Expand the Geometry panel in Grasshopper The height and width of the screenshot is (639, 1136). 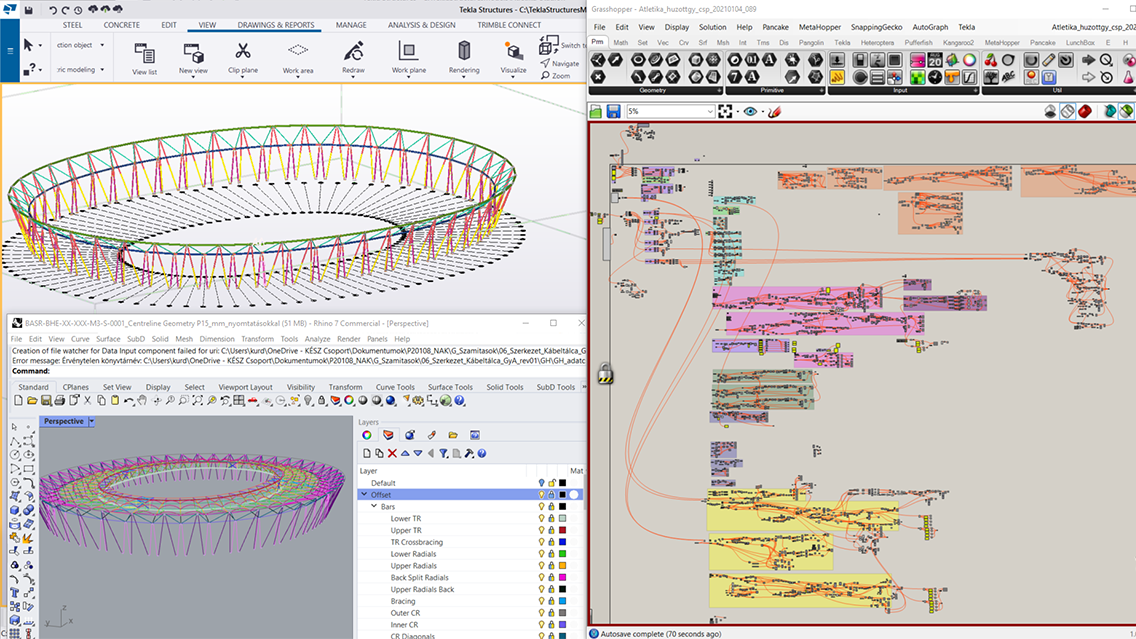(x=719, y=91)
